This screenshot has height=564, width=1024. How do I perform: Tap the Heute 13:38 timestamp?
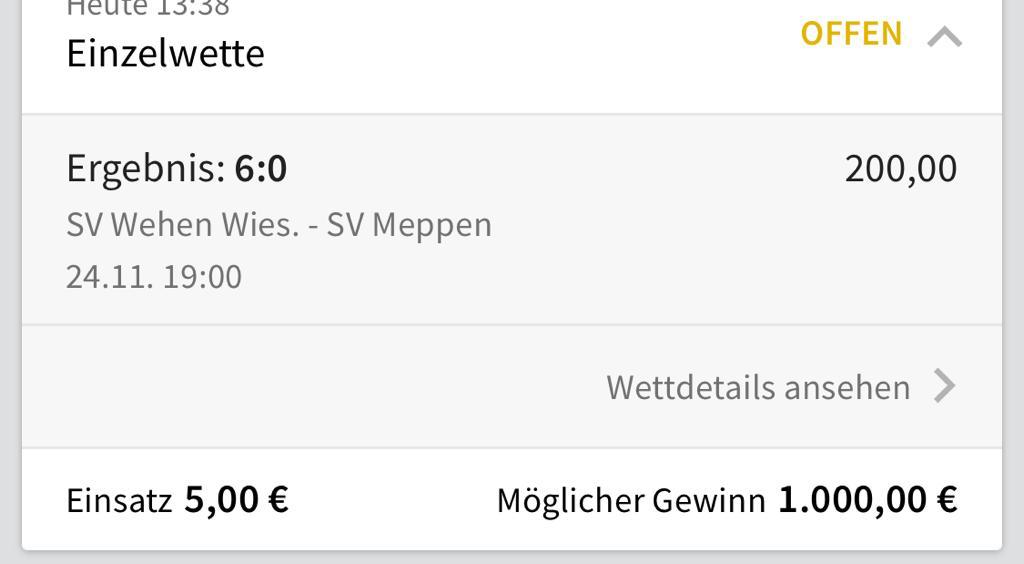(x=148, y=8)
